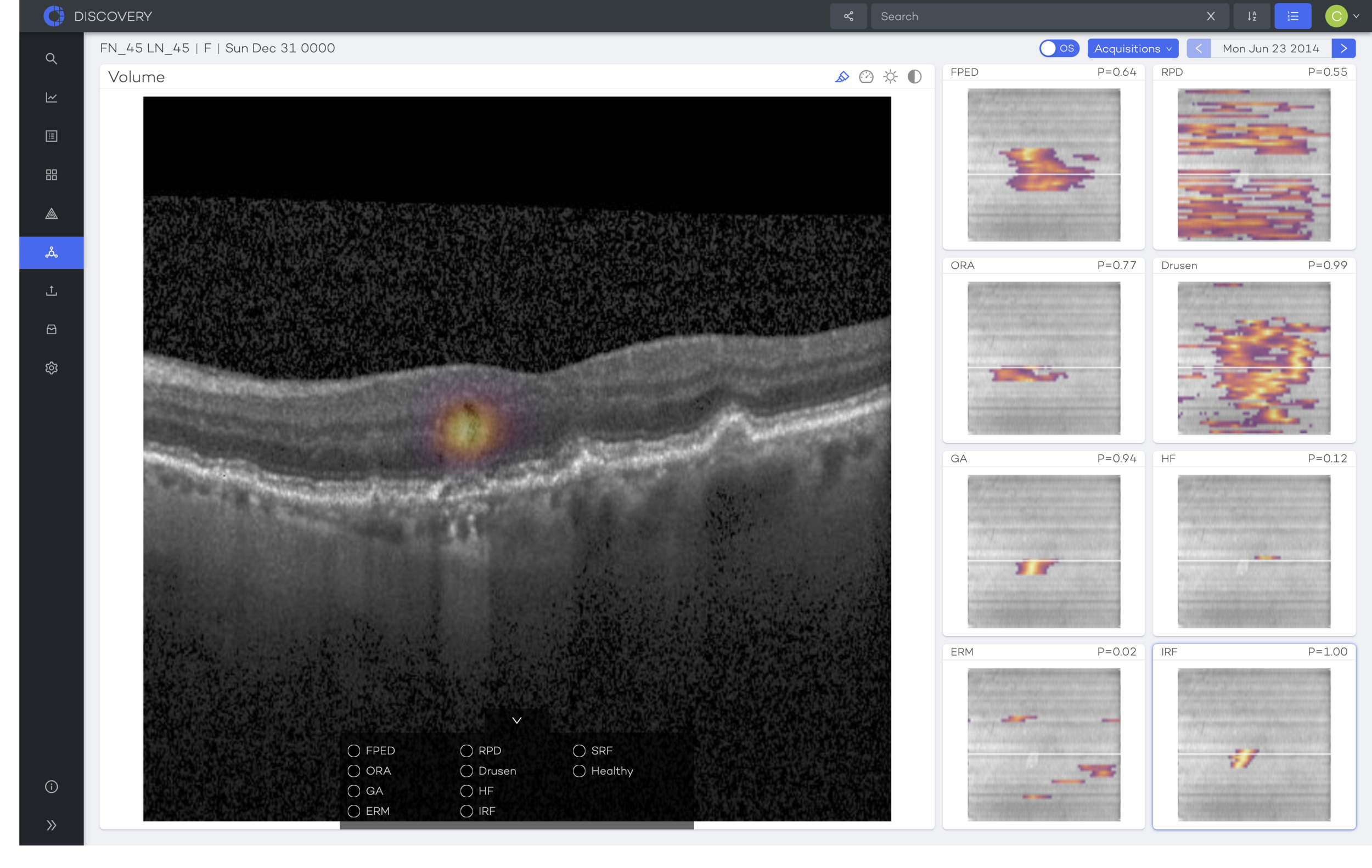Click the P=0.64 FPED probability value

[1117, 72]
